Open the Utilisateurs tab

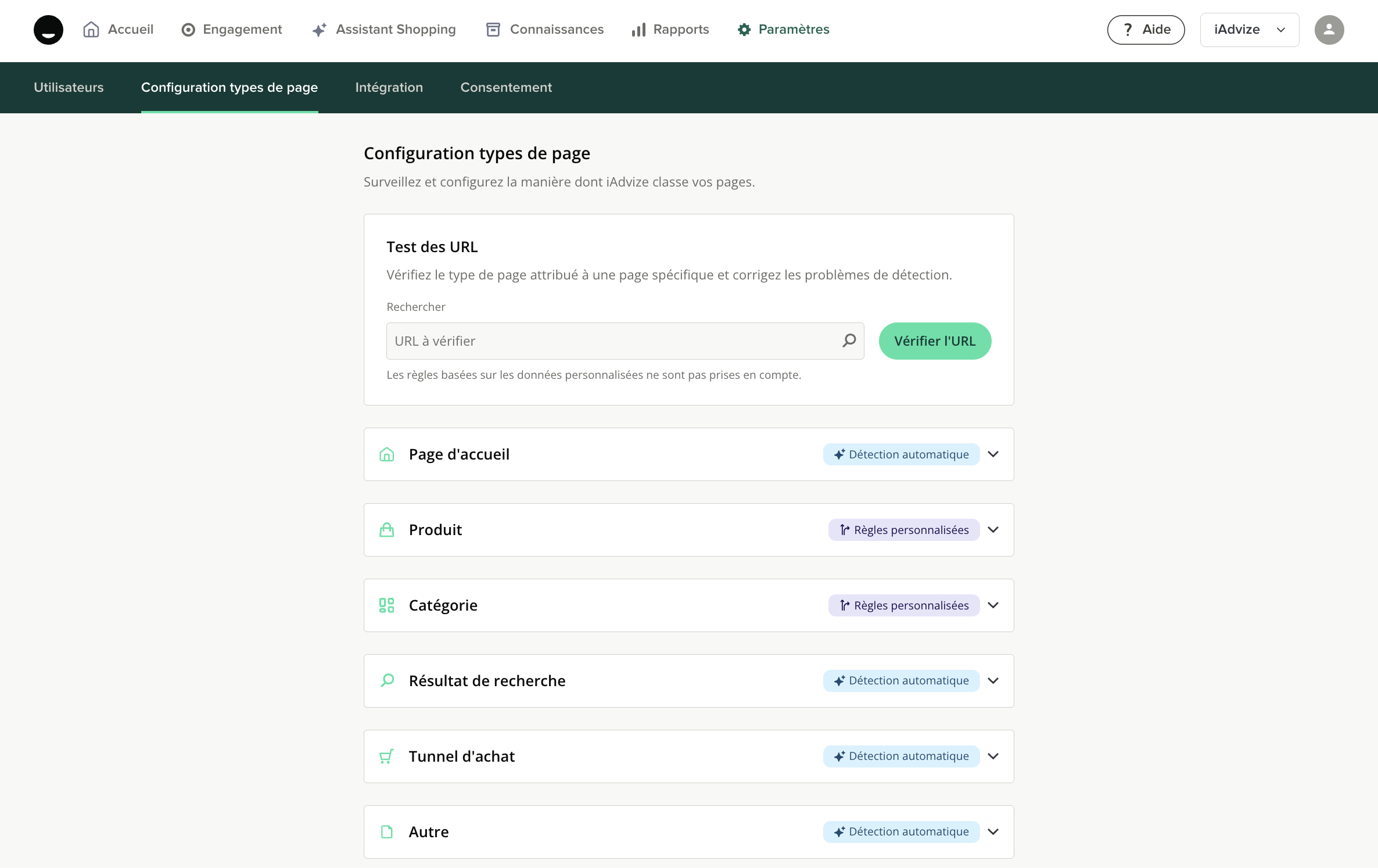click(x=69, y=87)
